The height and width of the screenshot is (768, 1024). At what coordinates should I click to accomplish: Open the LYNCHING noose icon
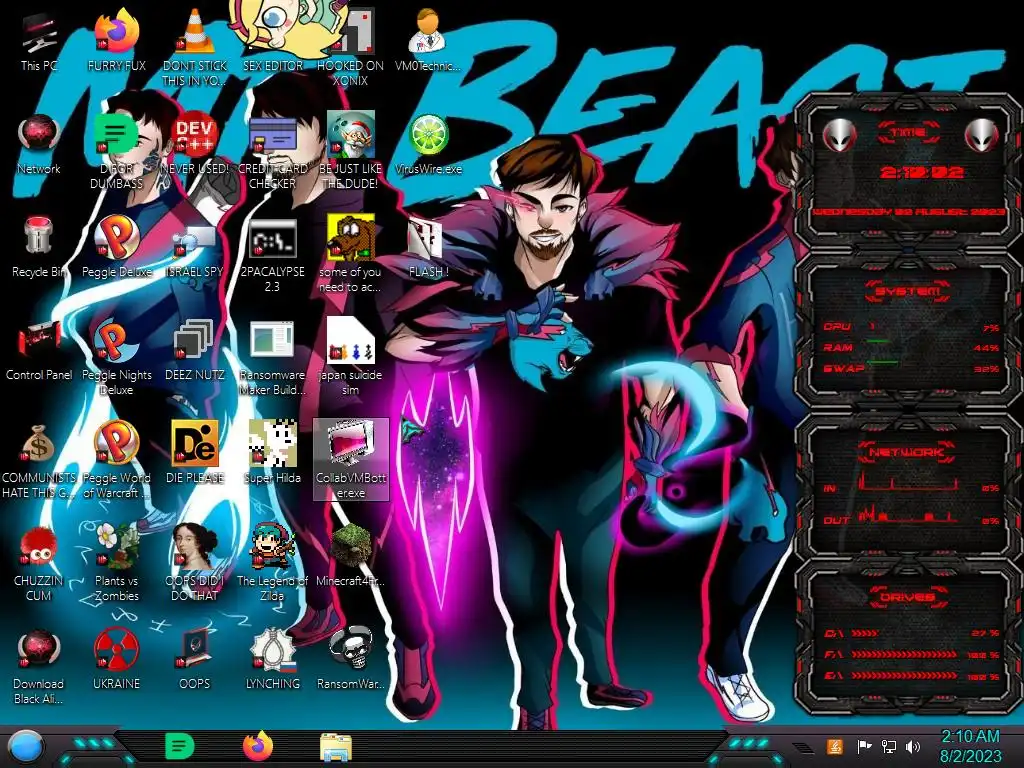click(x=272, y=660)
